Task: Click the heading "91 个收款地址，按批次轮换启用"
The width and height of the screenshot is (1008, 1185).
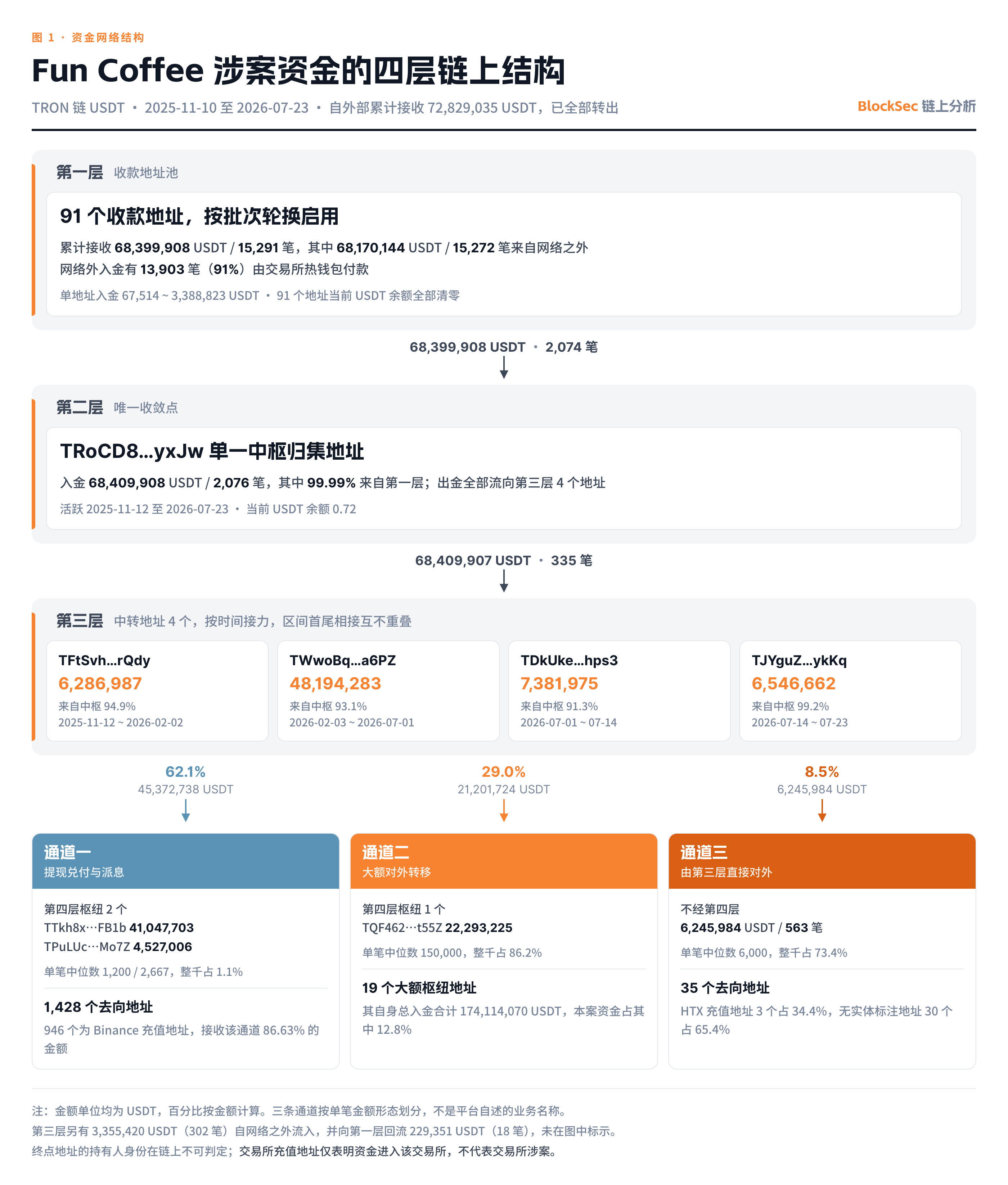Action: click(x=199, y=216)
